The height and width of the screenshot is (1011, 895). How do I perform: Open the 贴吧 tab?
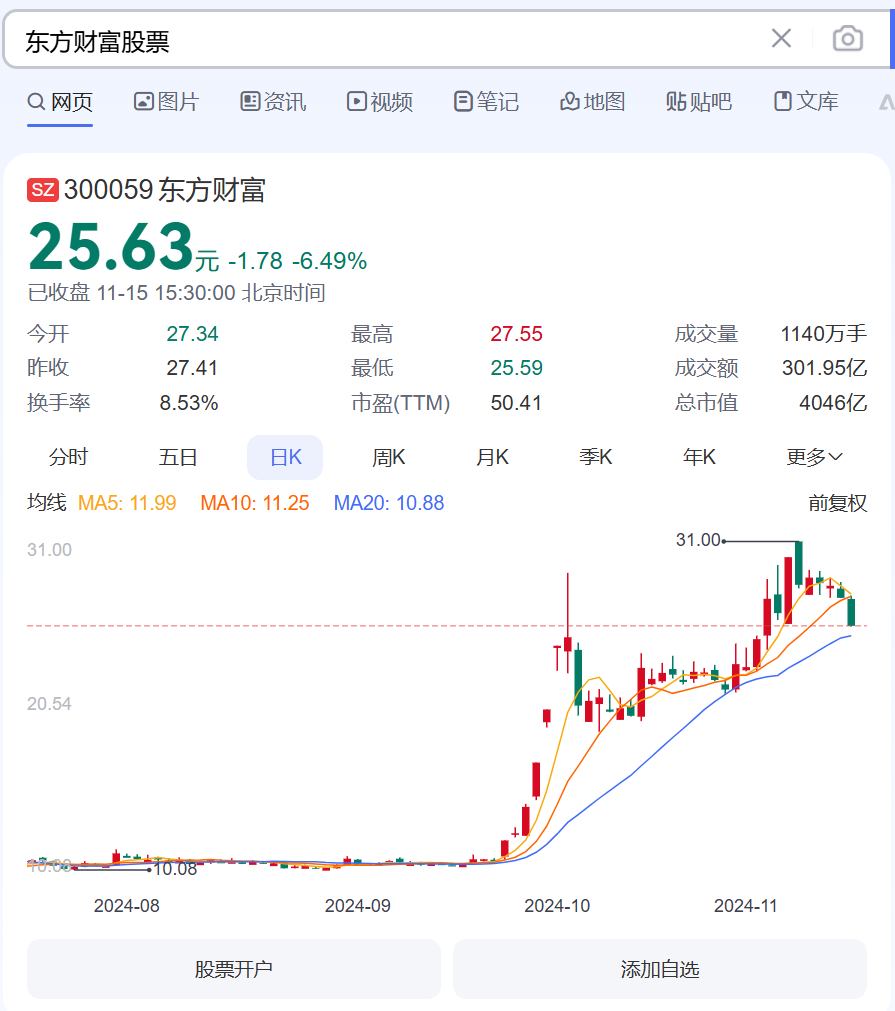tap(699, 102)
